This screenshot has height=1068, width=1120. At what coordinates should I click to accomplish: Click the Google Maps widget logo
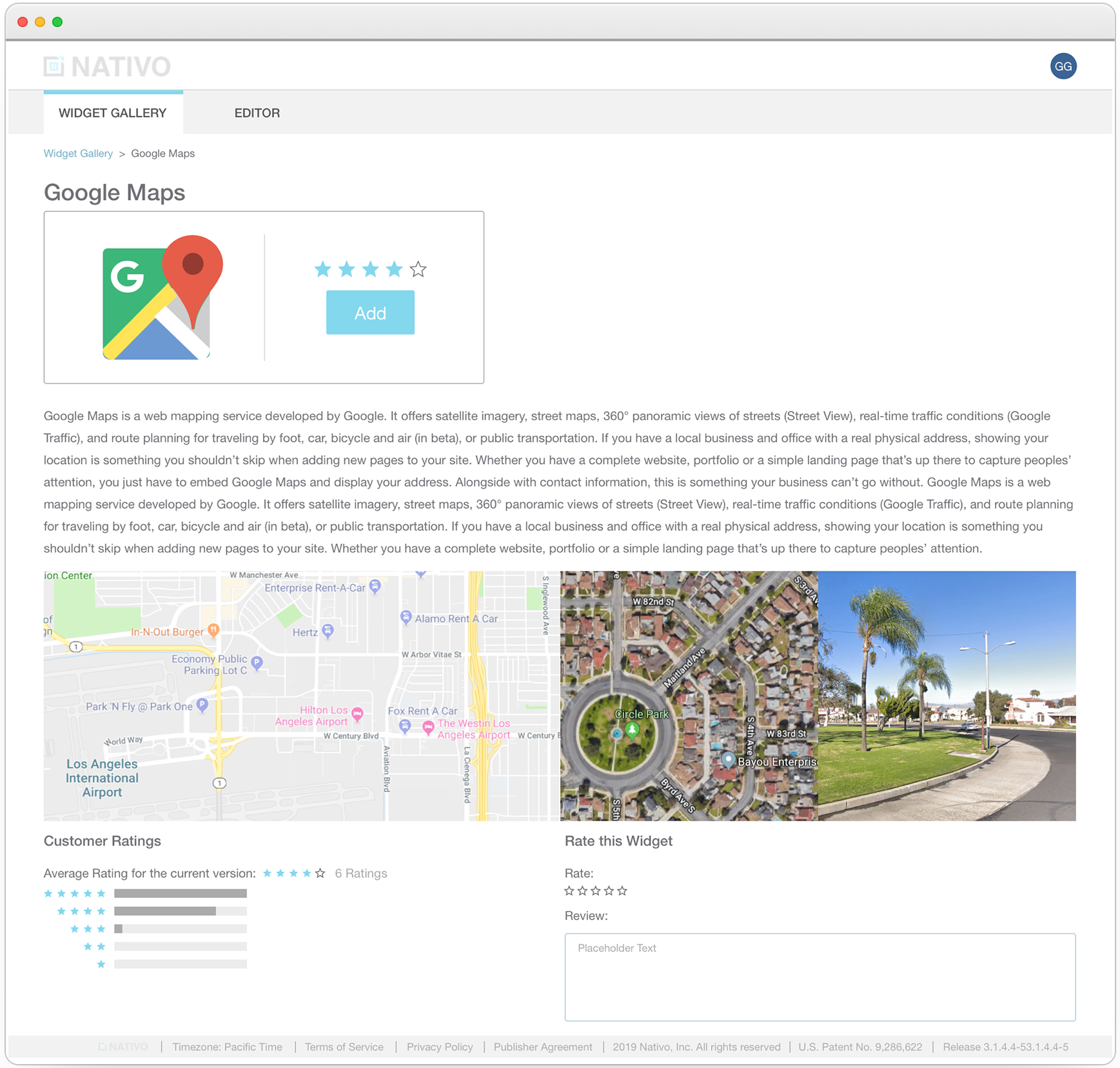point(162,297)
